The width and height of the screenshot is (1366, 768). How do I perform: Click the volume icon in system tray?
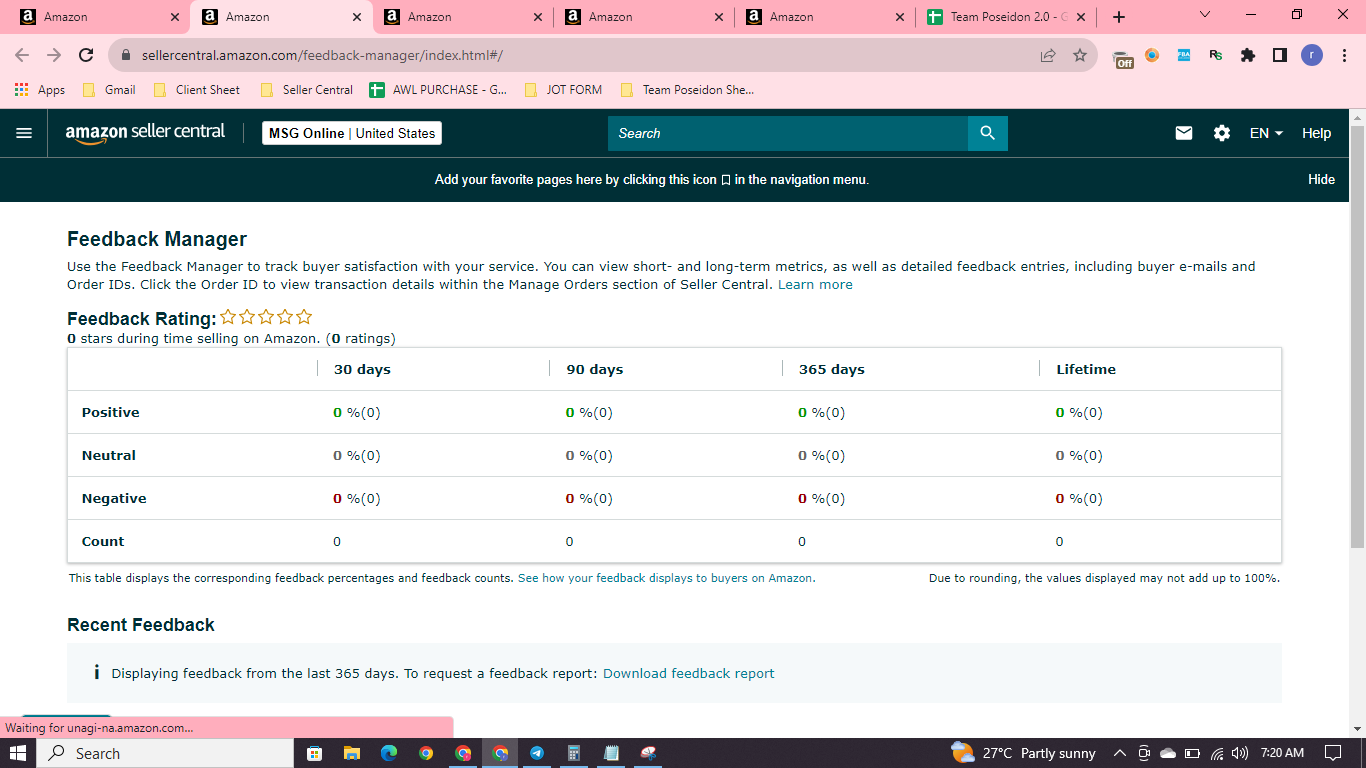1240,753
